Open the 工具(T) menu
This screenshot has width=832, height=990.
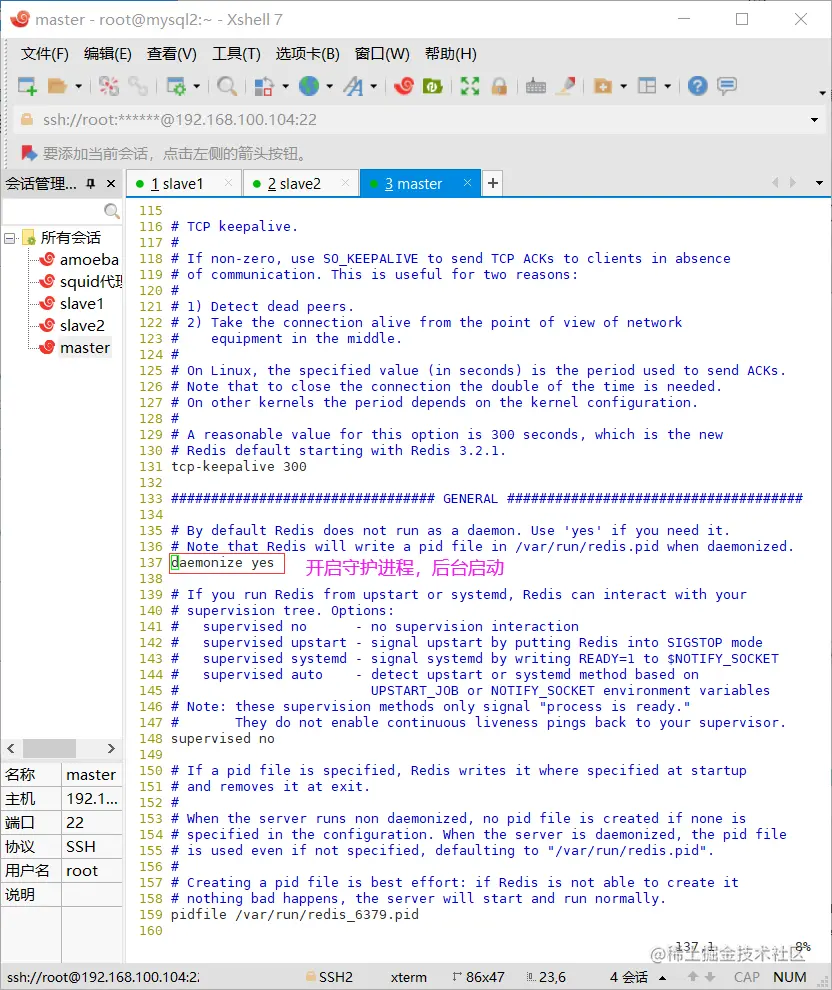point(236,54)
